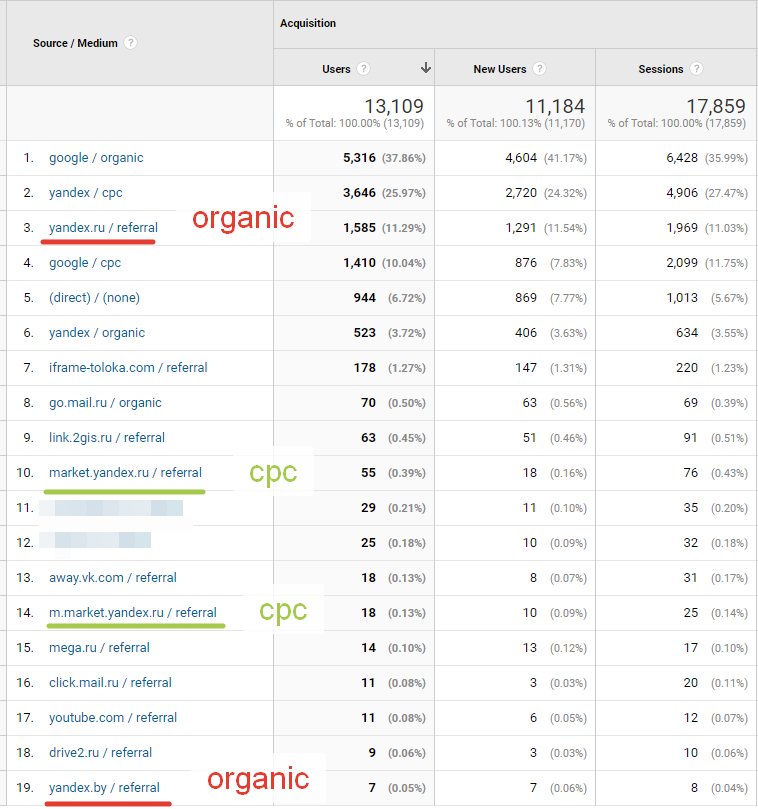Open away.vk.com / referral link
This screenshot has height=809, width=758.
point(112,577)
